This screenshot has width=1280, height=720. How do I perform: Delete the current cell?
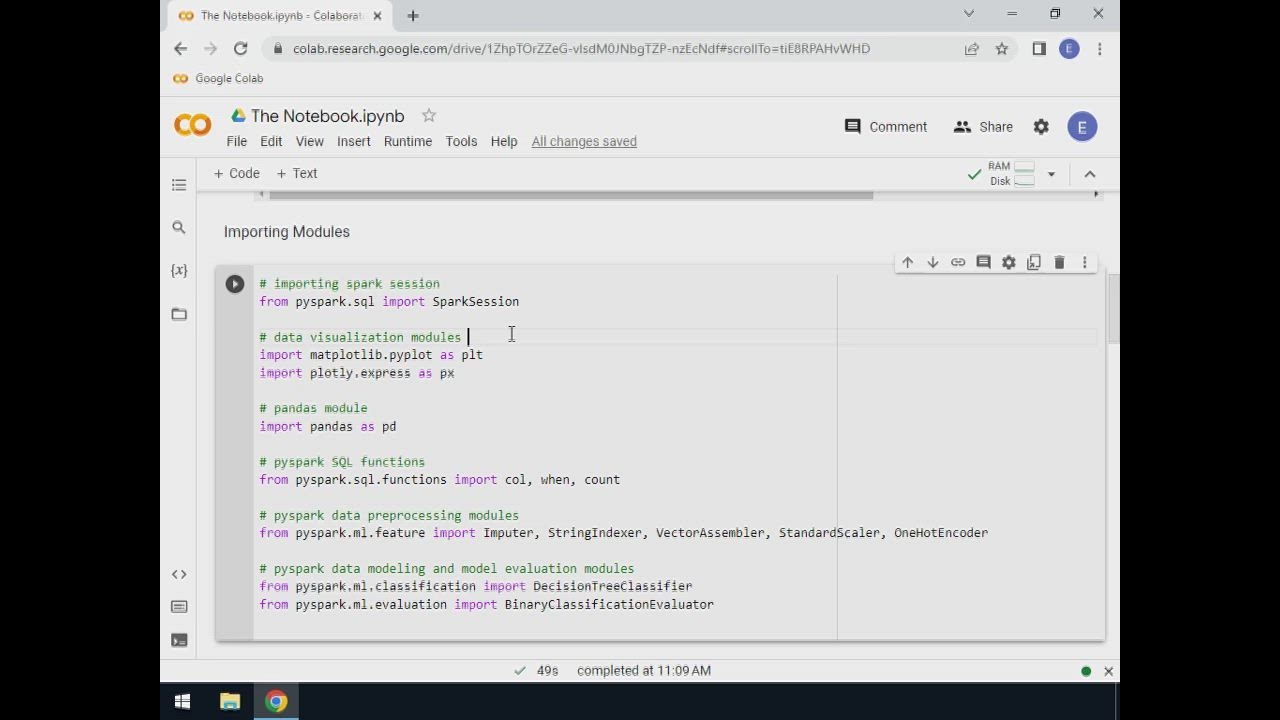coord(1059,262)
